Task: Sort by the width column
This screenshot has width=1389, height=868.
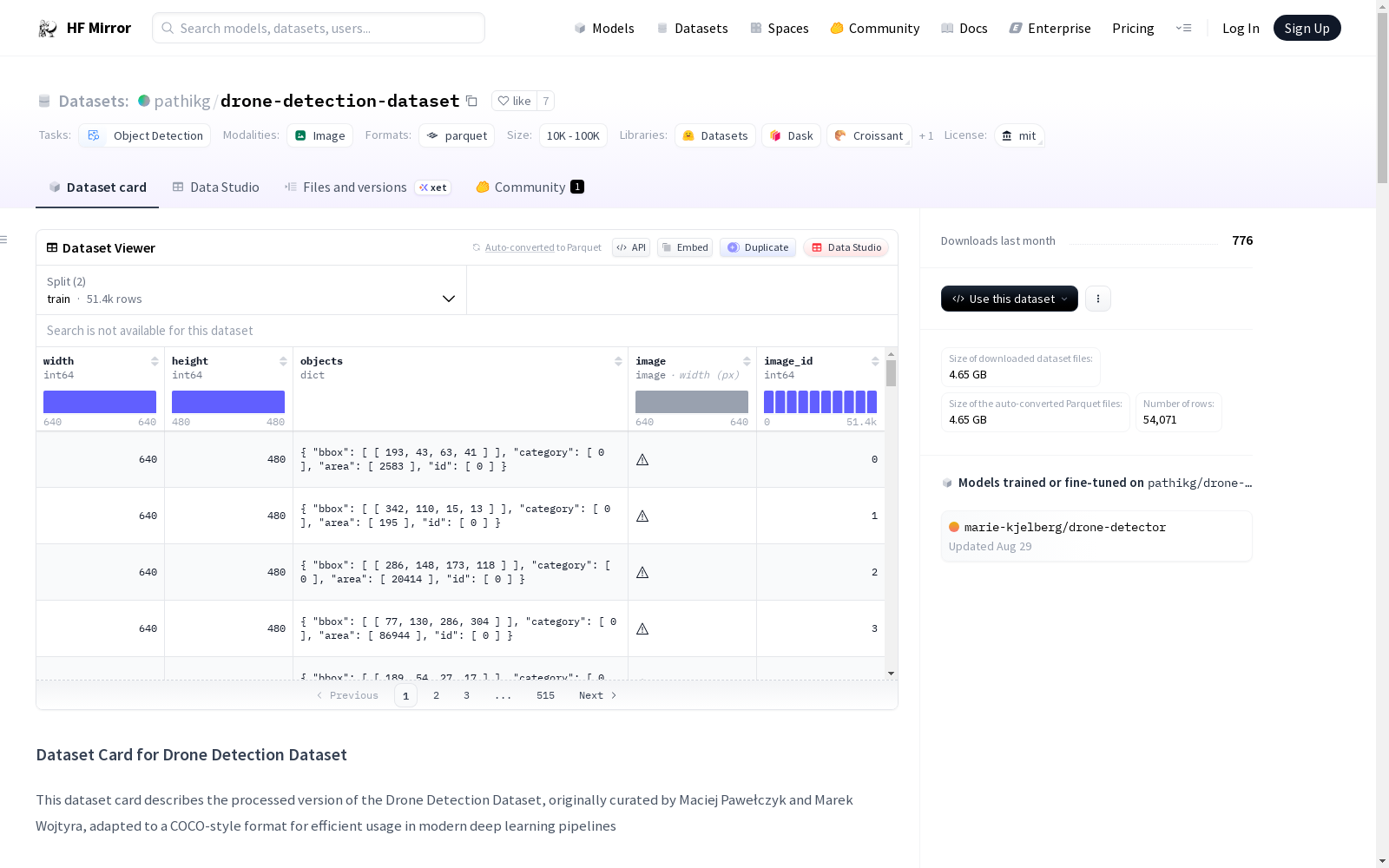Action: tap(155, 361)
